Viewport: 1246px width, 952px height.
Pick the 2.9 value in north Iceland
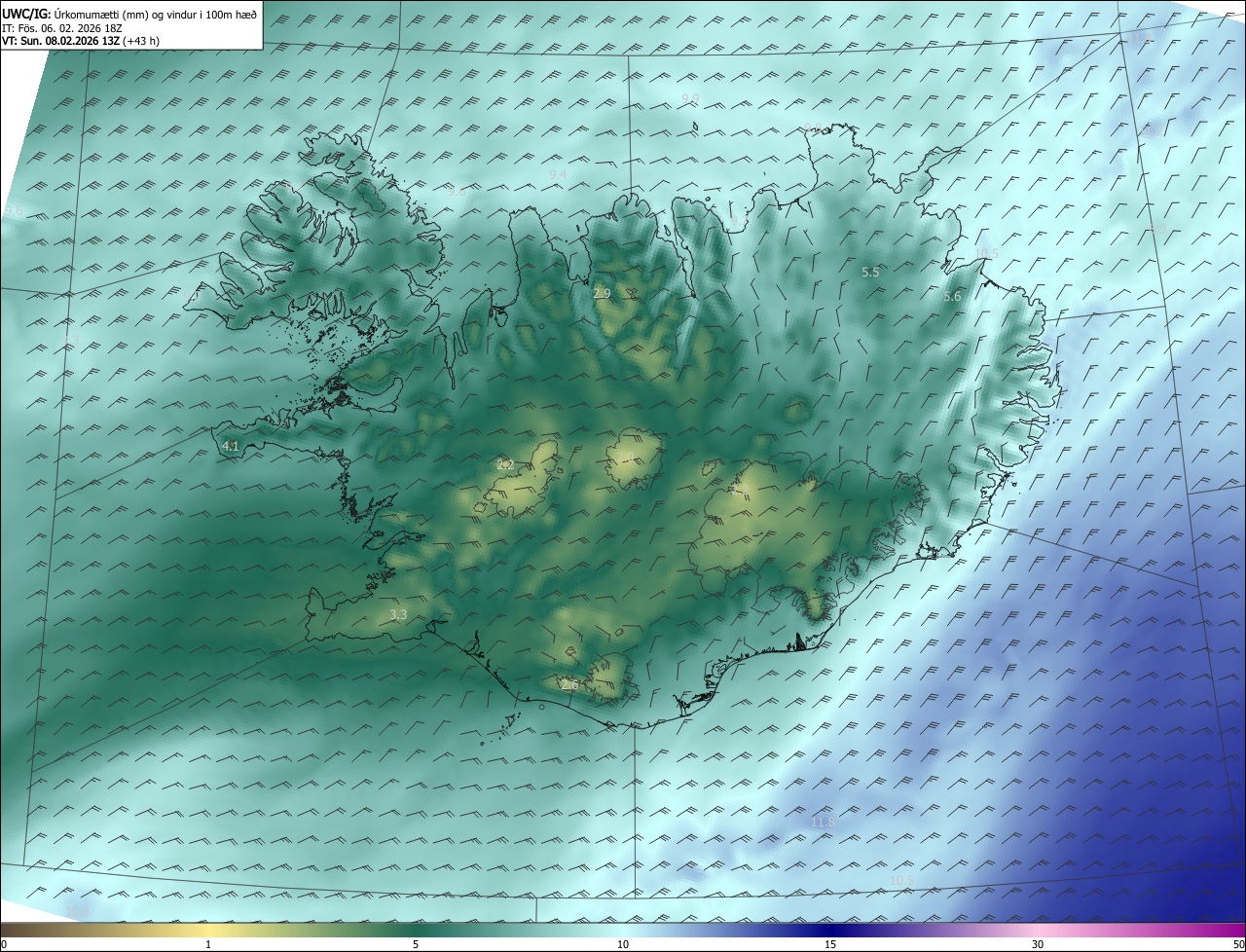602,293
